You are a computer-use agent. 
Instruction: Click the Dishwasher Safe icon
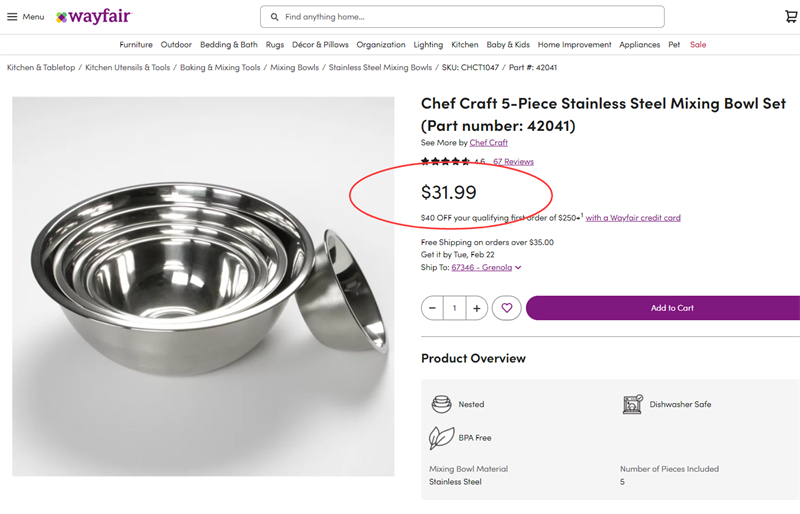(632, 404)
